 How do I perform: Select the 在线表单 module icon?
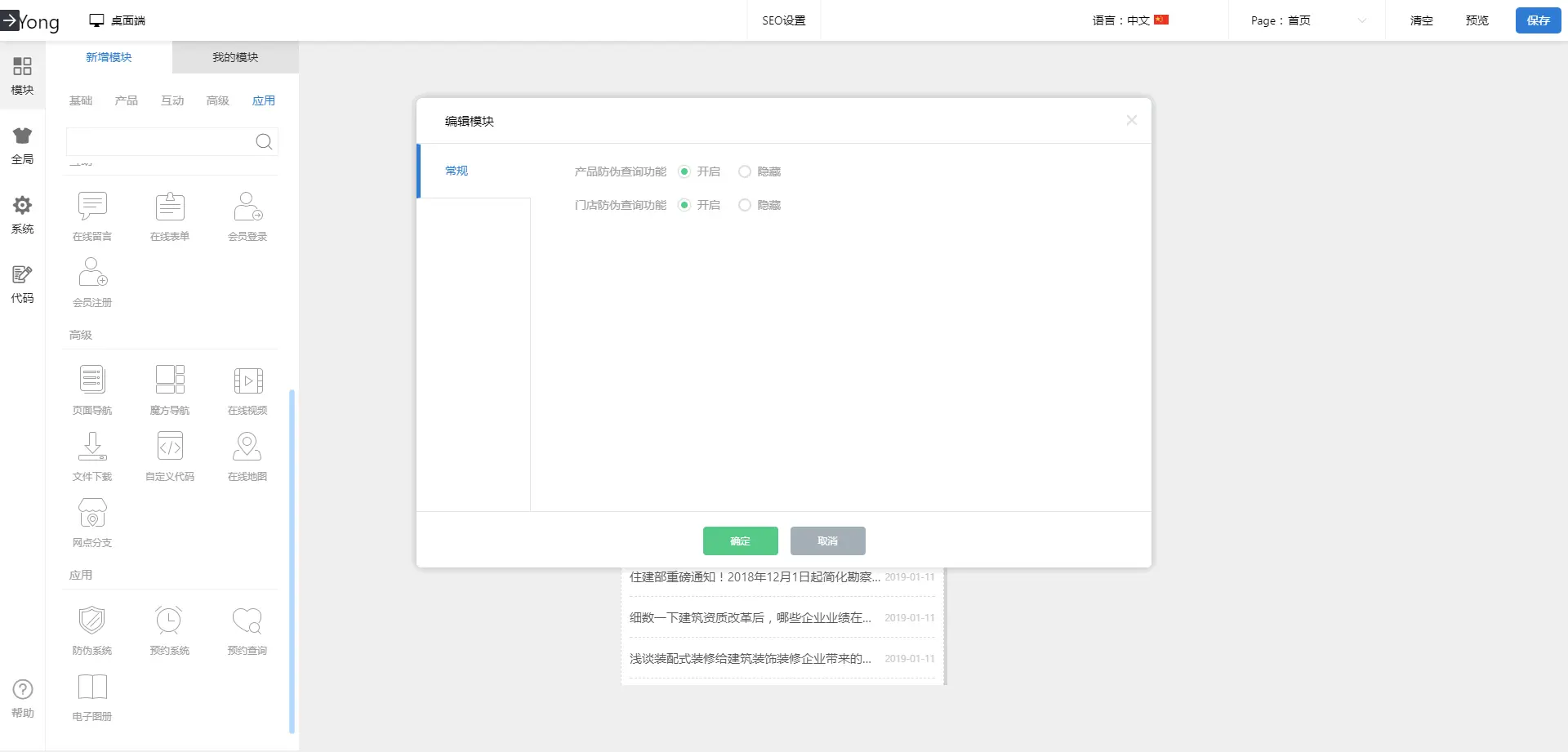170,207
